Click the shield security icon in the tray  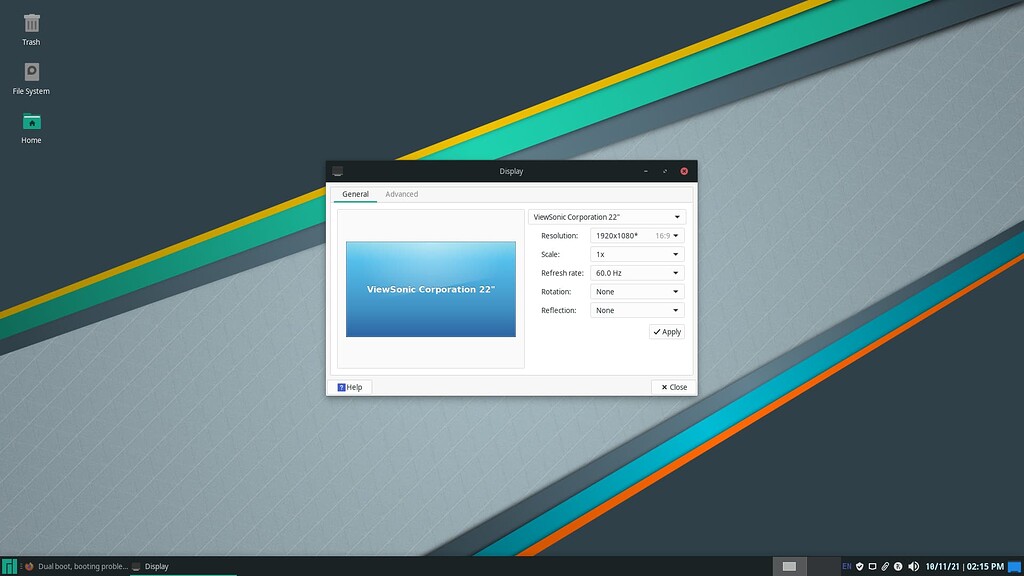point(860,566)
